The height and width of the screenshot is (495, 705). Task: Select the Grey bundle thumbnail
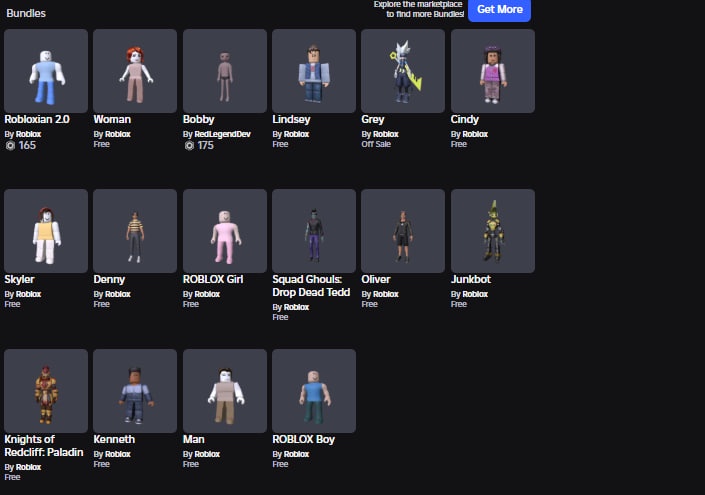tap(403, 71)
